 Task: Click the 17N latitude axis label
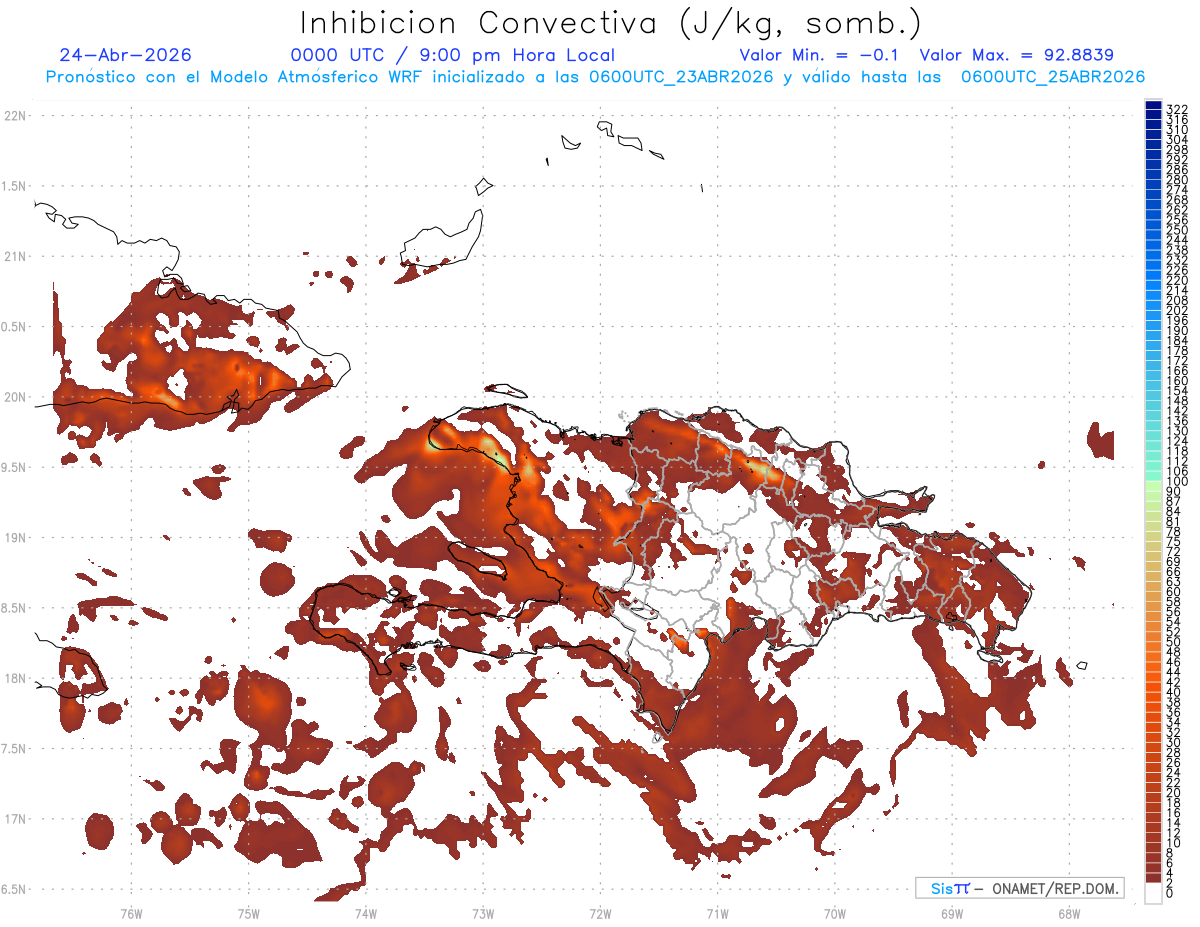(x=15, y=819)
